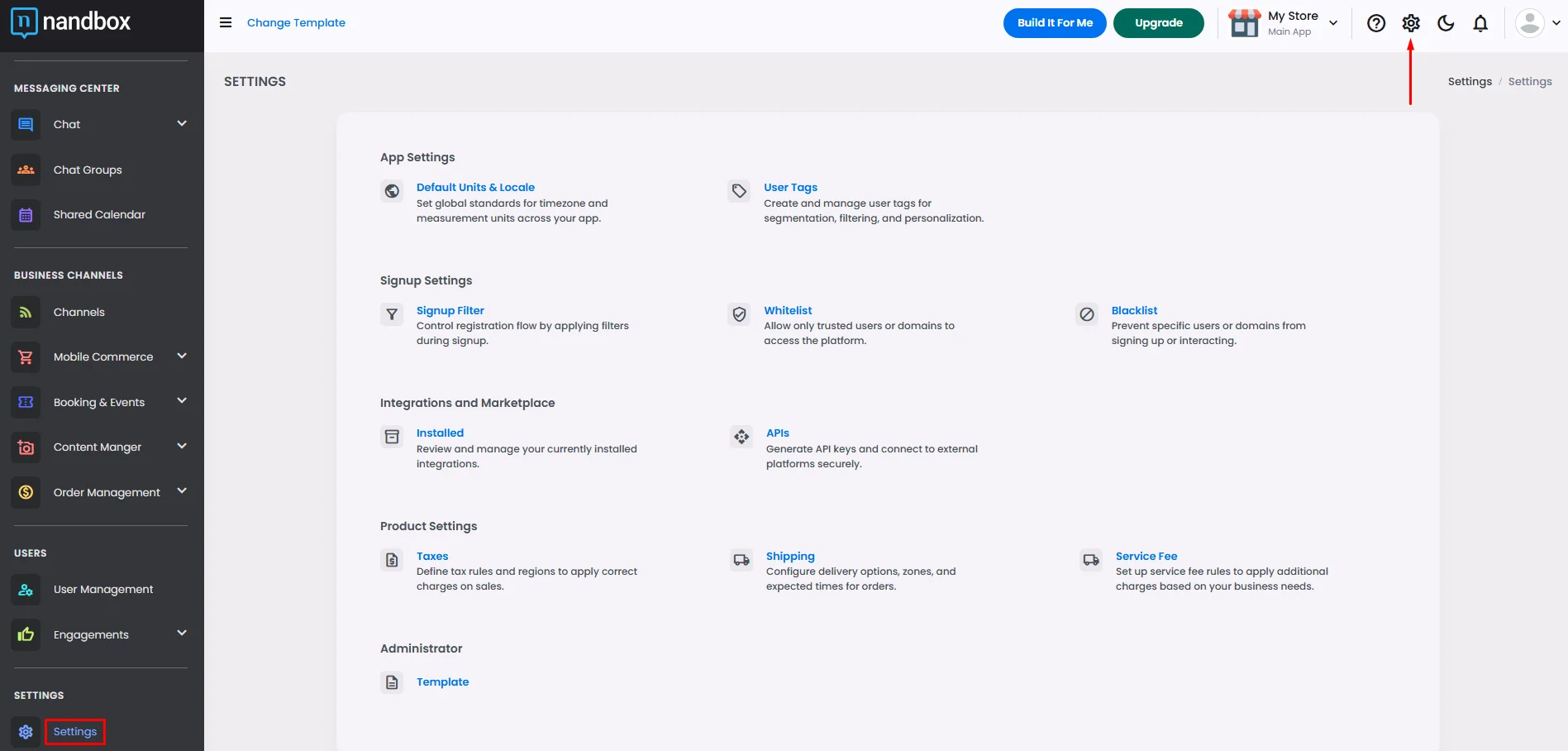Toggle dark mode moon icon
Image resolution: width=1568 pixels, height=751 pixels.
tap(1445, 23)
